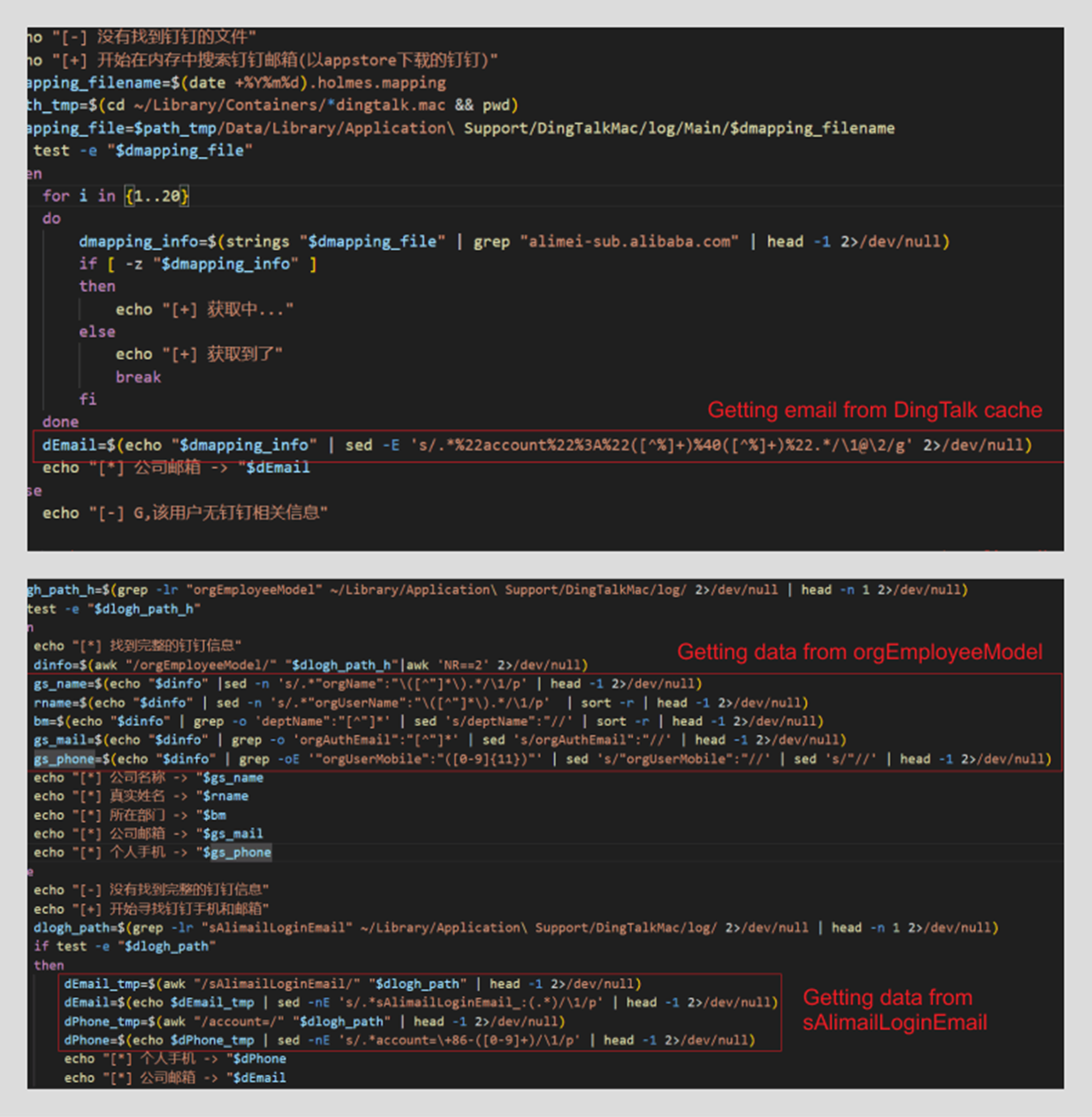Click the echo line '所在部门 -> "$bm'

click(x=130, y=816)
